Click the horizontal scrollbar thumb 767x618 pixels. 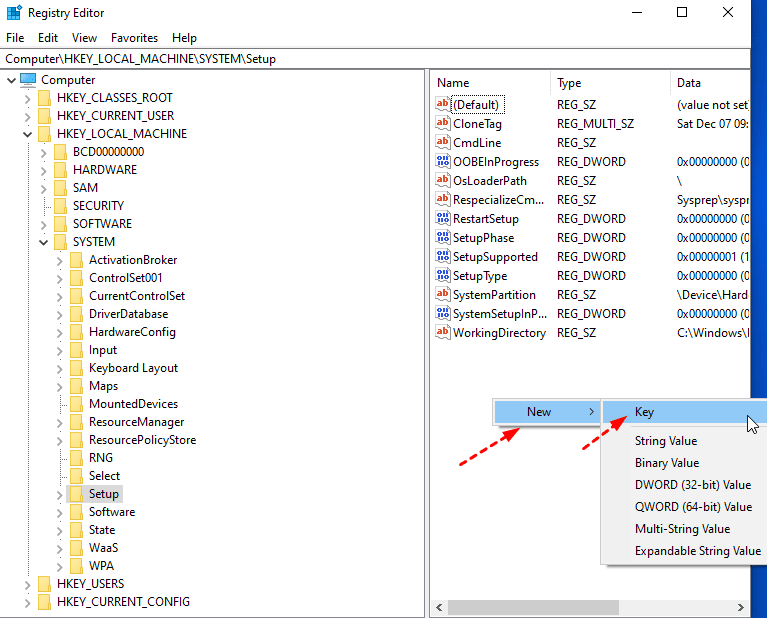[533, 607]
